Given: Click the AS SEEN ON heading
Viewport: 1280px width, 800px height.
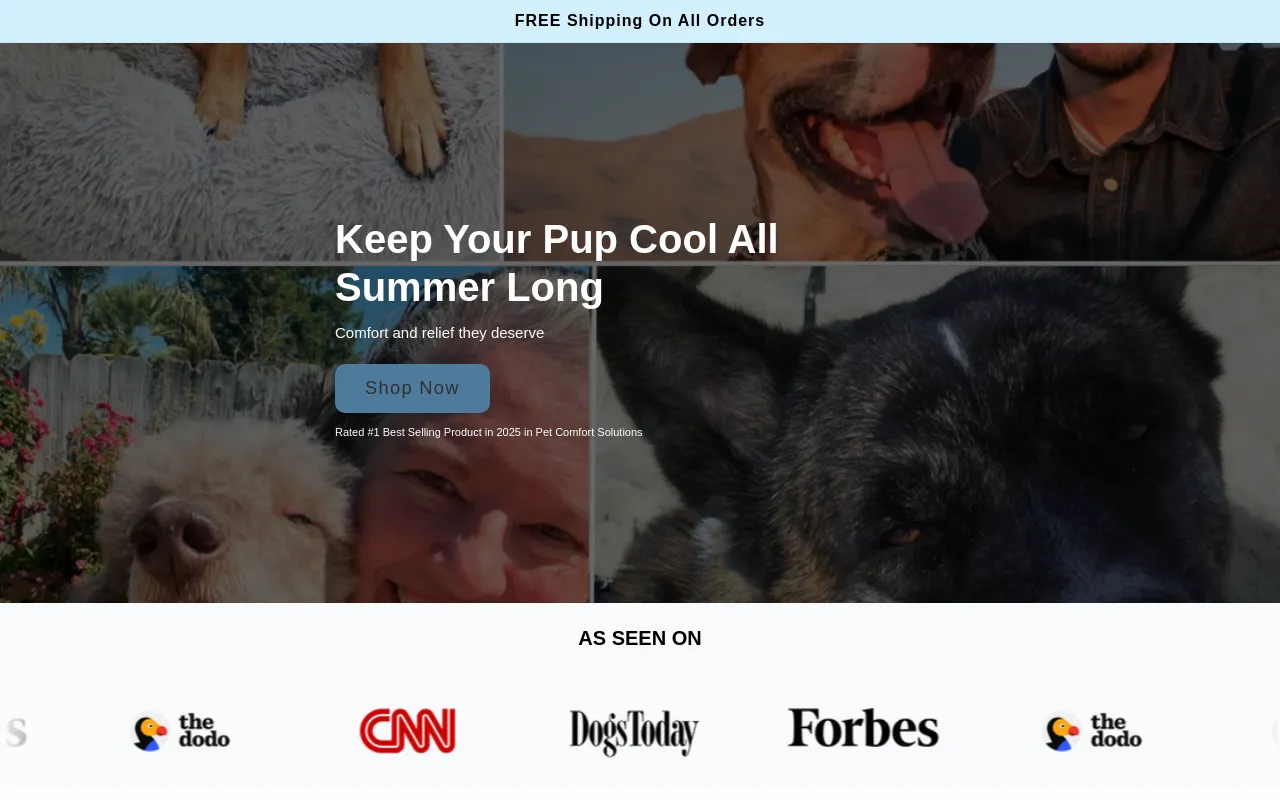Looking at the screenshot, I should click(640, 638).
